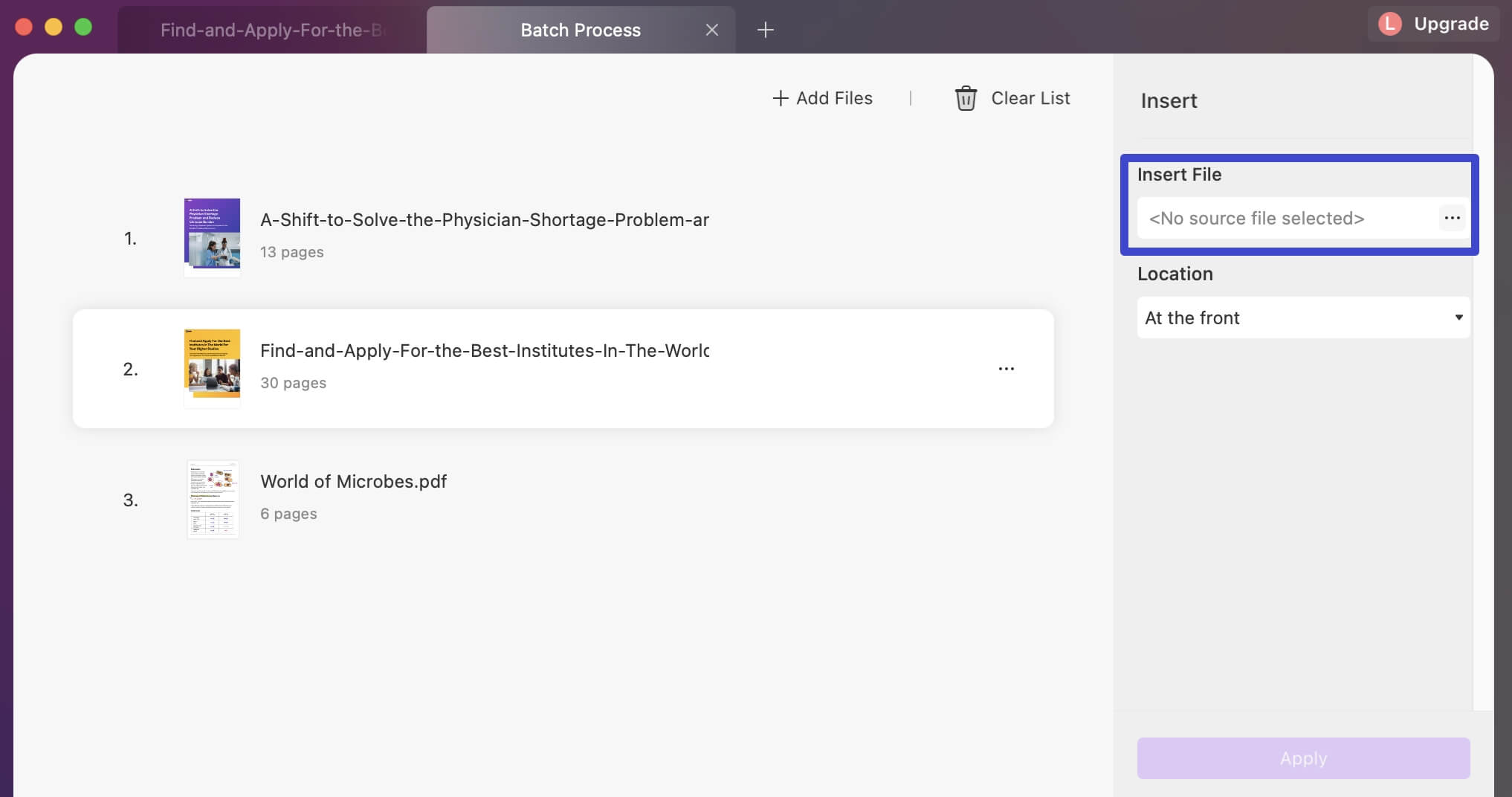Click the Insert File source selection field
The height and width of the screenshot is (797, 1512).
coord(1293,218)
